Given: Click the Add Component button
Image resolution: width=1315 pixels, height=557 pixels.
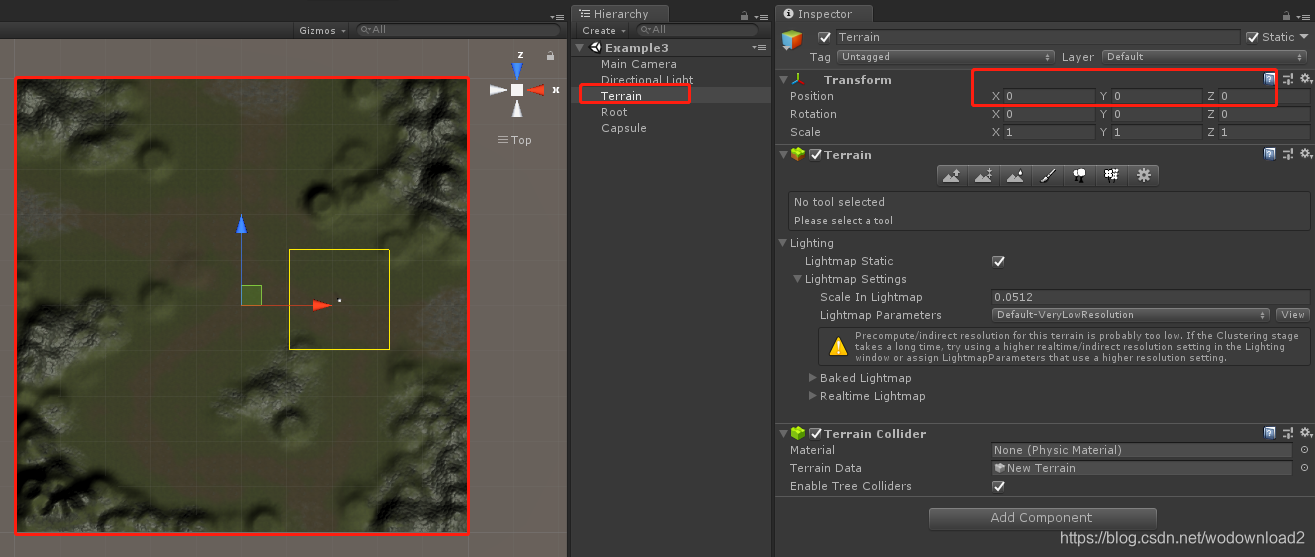Looking at the screenshot, I should [x=1042, y=518].
